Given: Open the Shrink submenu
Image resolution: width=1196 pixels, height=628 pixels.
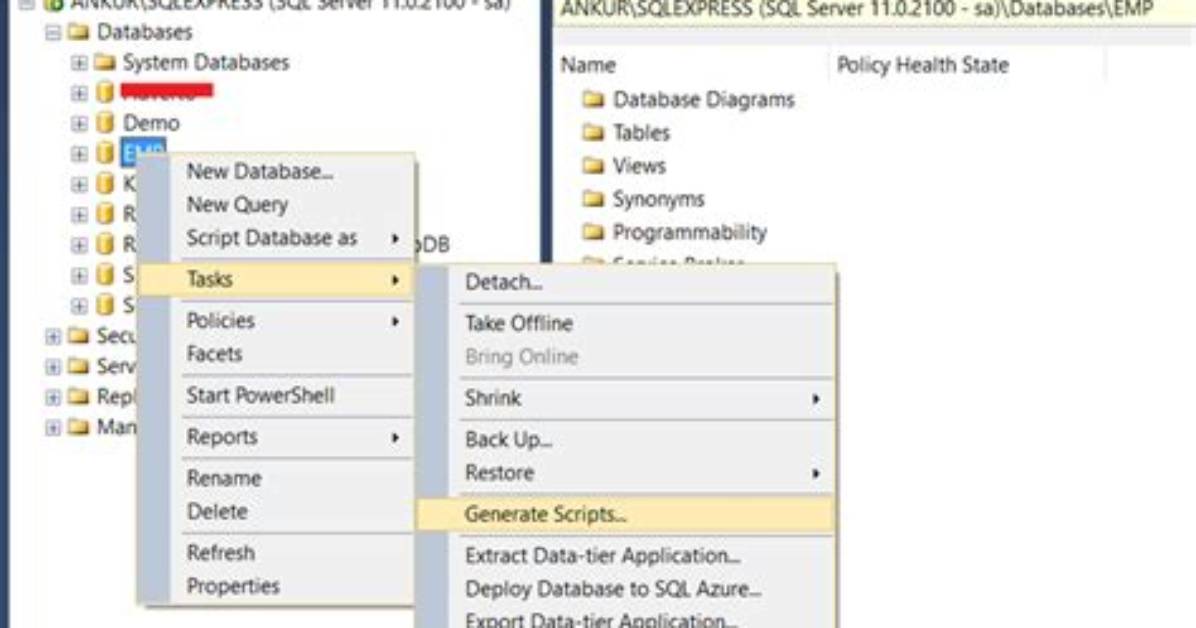Looking at the screenshot, I should tap(626, 398).
